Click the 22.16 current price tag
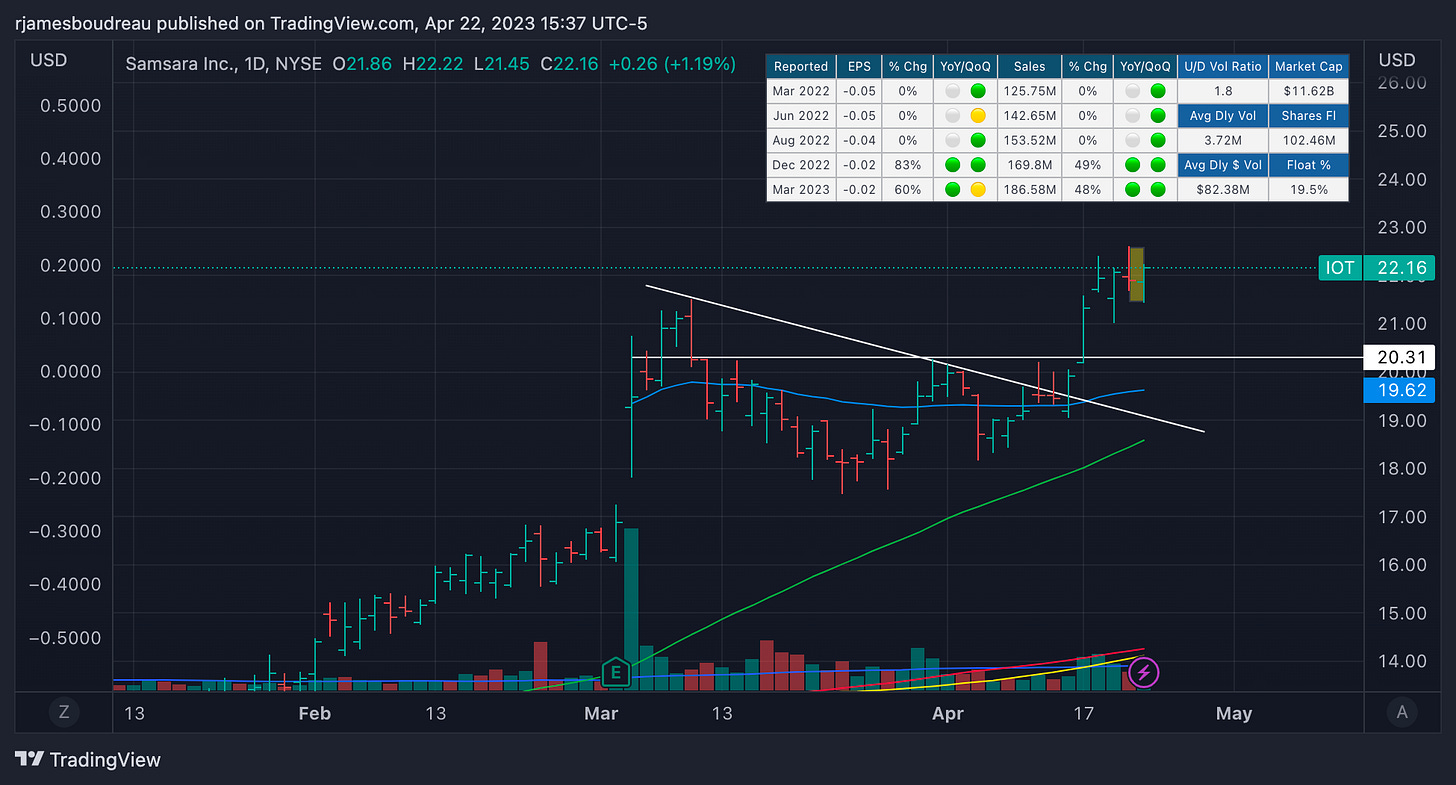1456x785 pixels. pos(1399,267)
